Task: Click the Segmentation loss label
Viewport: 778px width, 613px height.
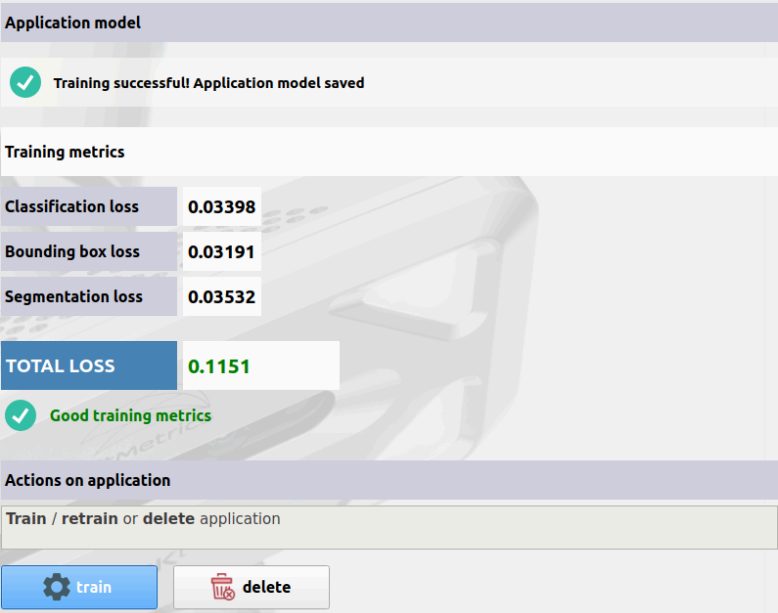Action: click(89, 297)
